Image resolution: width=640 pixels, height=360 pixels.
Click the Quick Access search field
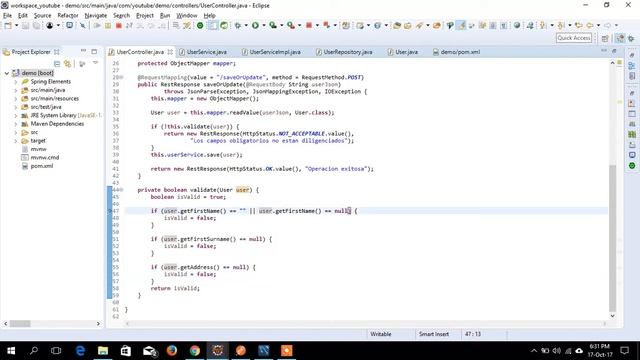[573, 38]
